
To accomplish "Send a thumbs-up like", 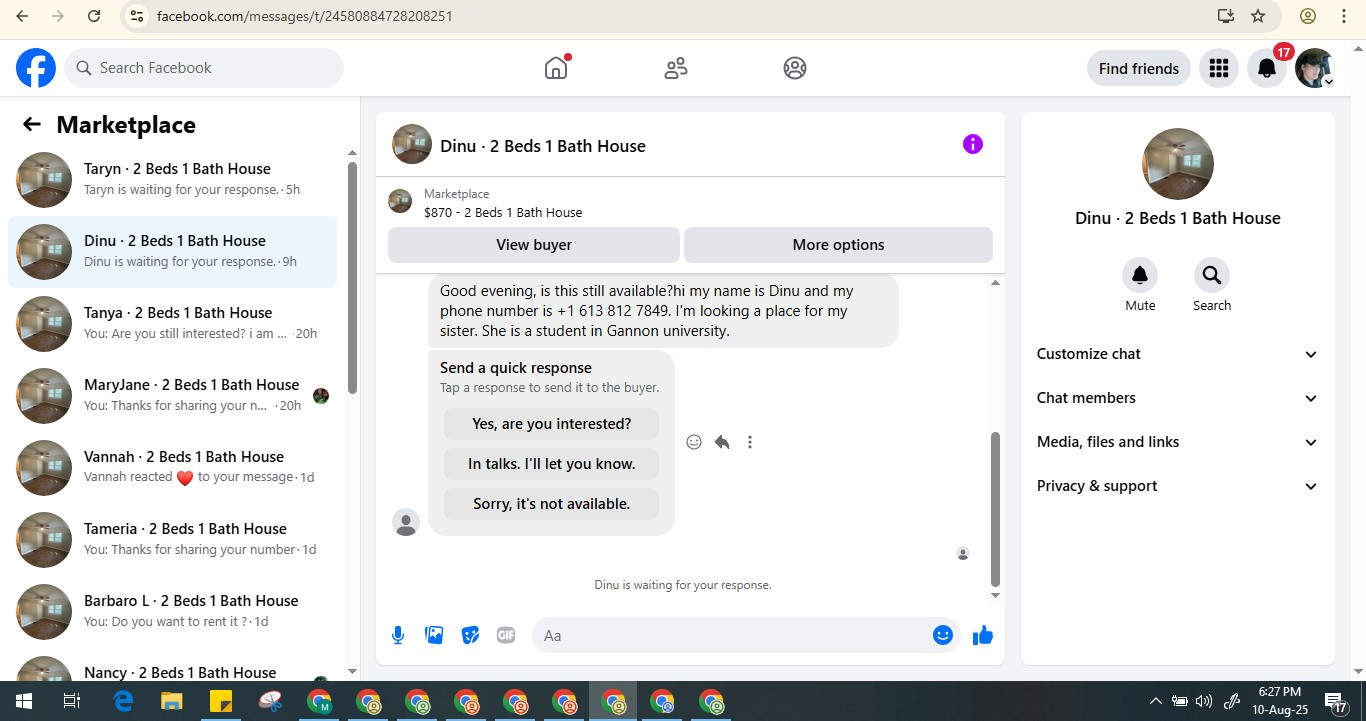I will (x=983, y=635).
